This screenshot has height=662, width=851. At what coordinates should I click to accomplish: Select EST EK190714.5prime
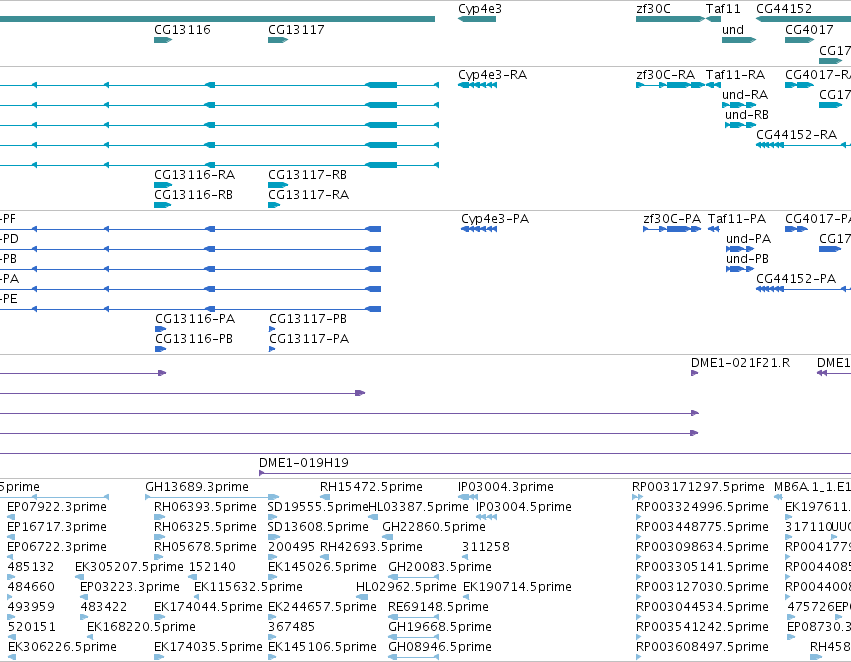517,587
